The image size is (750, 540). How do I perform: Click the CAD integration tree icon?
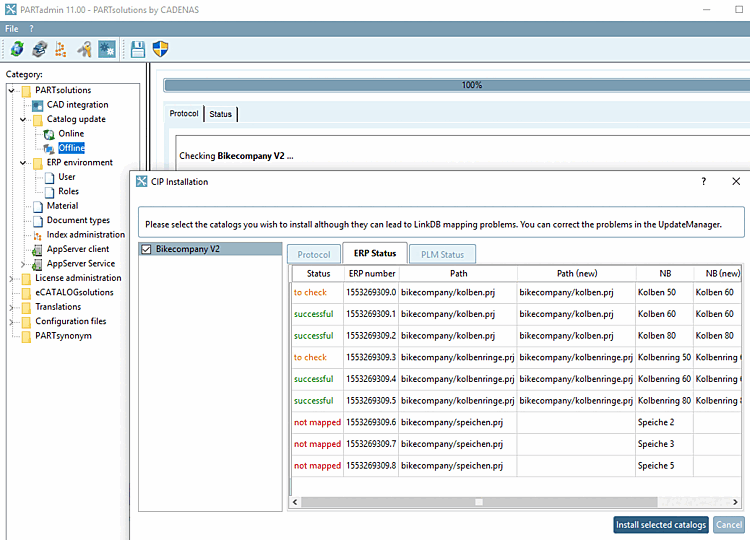[x=38, y=105]
